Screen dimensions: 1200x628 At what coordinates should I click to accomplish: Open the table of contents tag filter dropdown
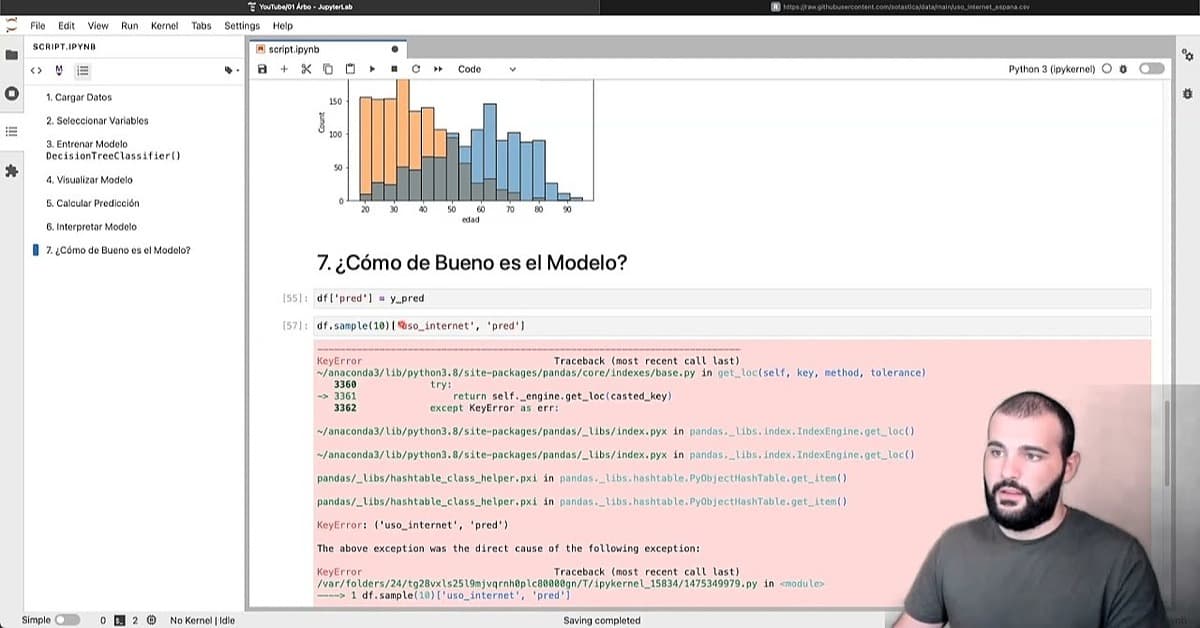coord(230,70)
